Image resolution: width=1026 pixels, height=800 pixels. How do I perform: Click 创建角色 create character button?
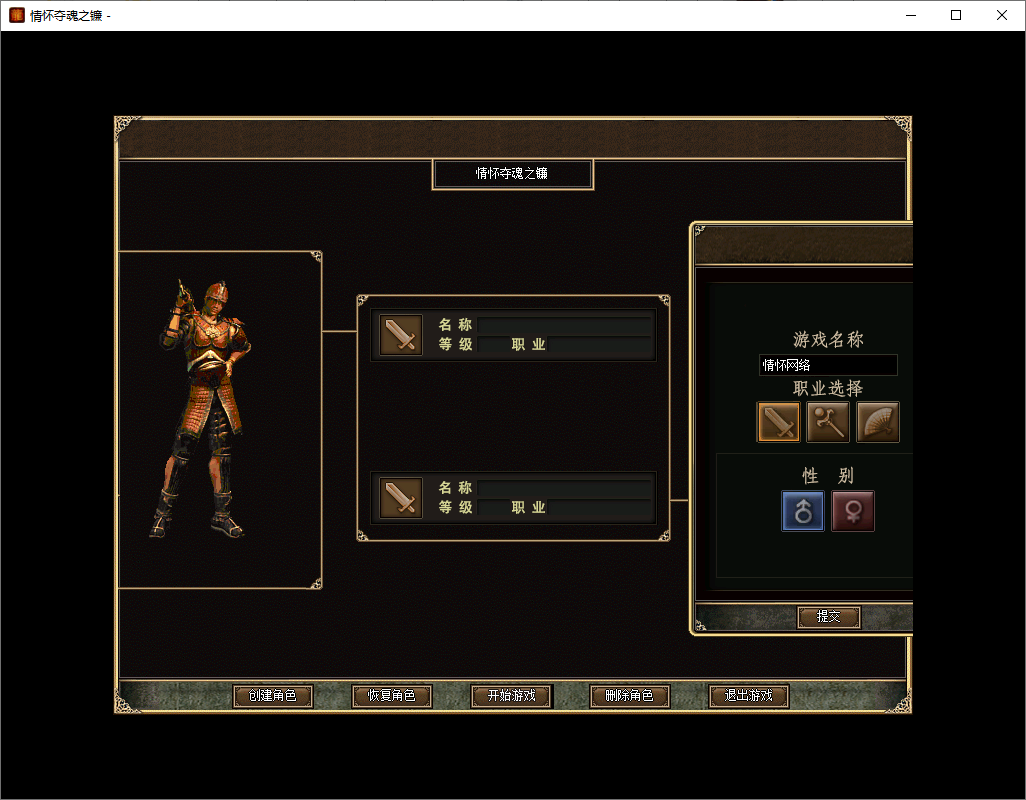pos(272,695)
